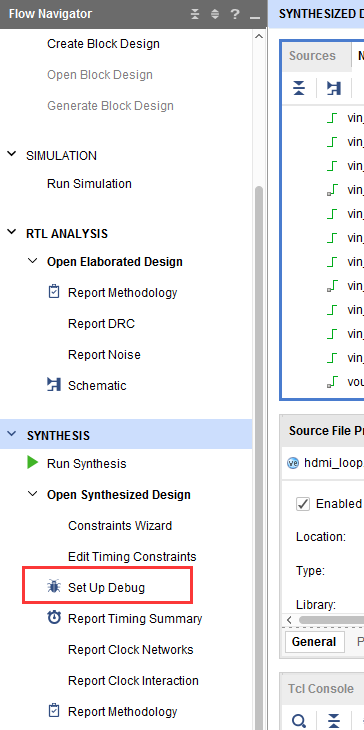Collapse Open Elaborated Design chevron
The height and width of the screenshot is (730, 364).
coord(33,260)
